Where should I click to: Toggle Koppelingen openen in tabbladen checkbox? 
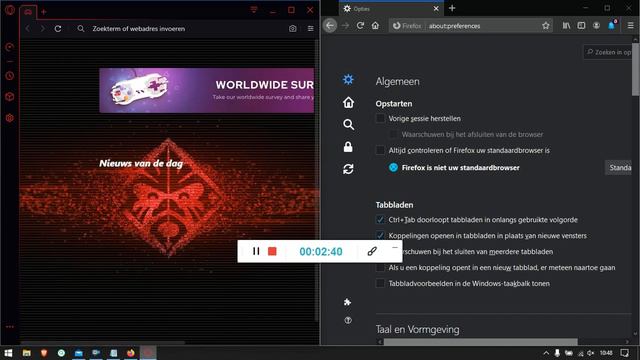380,236
